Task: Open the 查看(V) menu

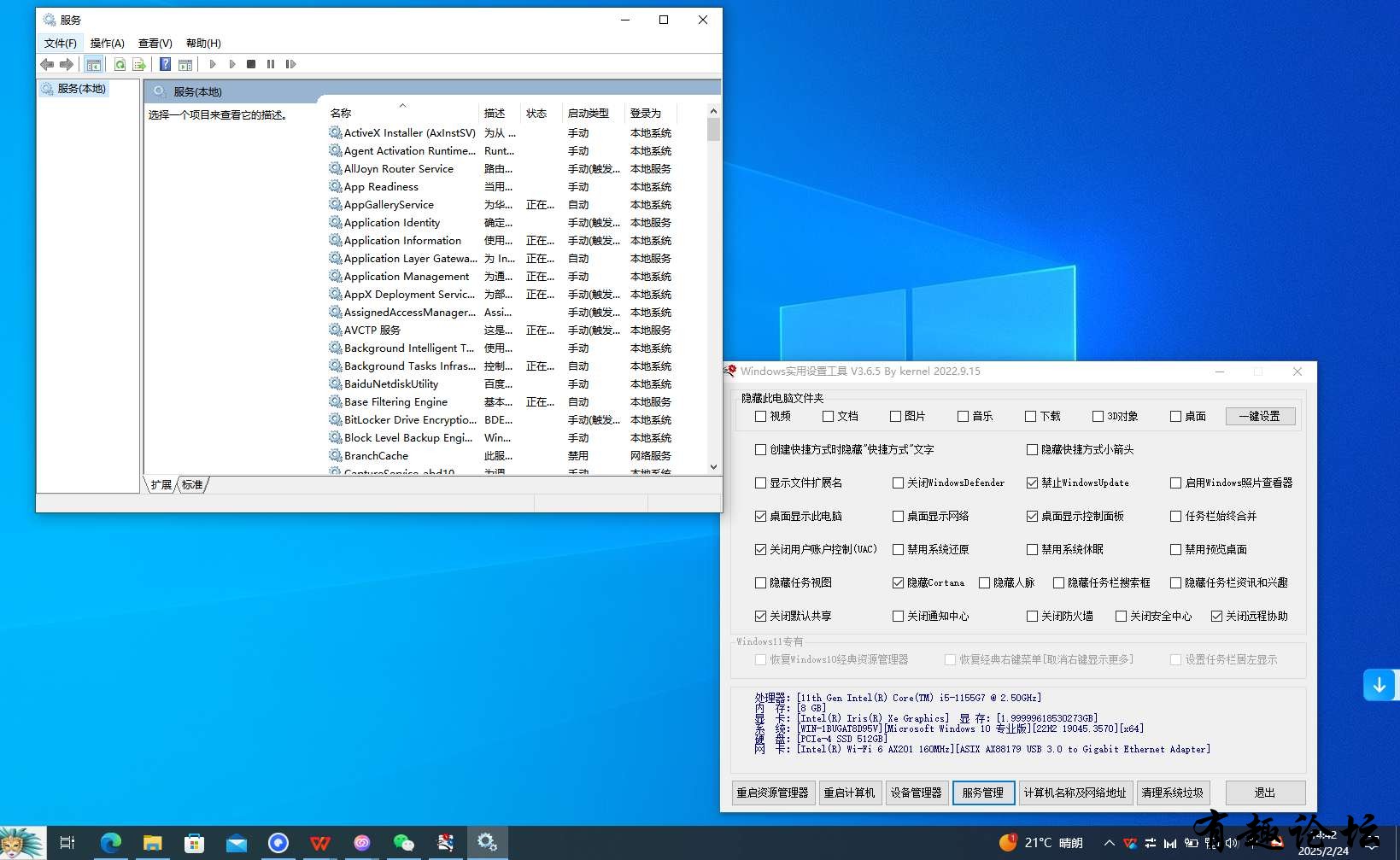Action: pos(155,44)
